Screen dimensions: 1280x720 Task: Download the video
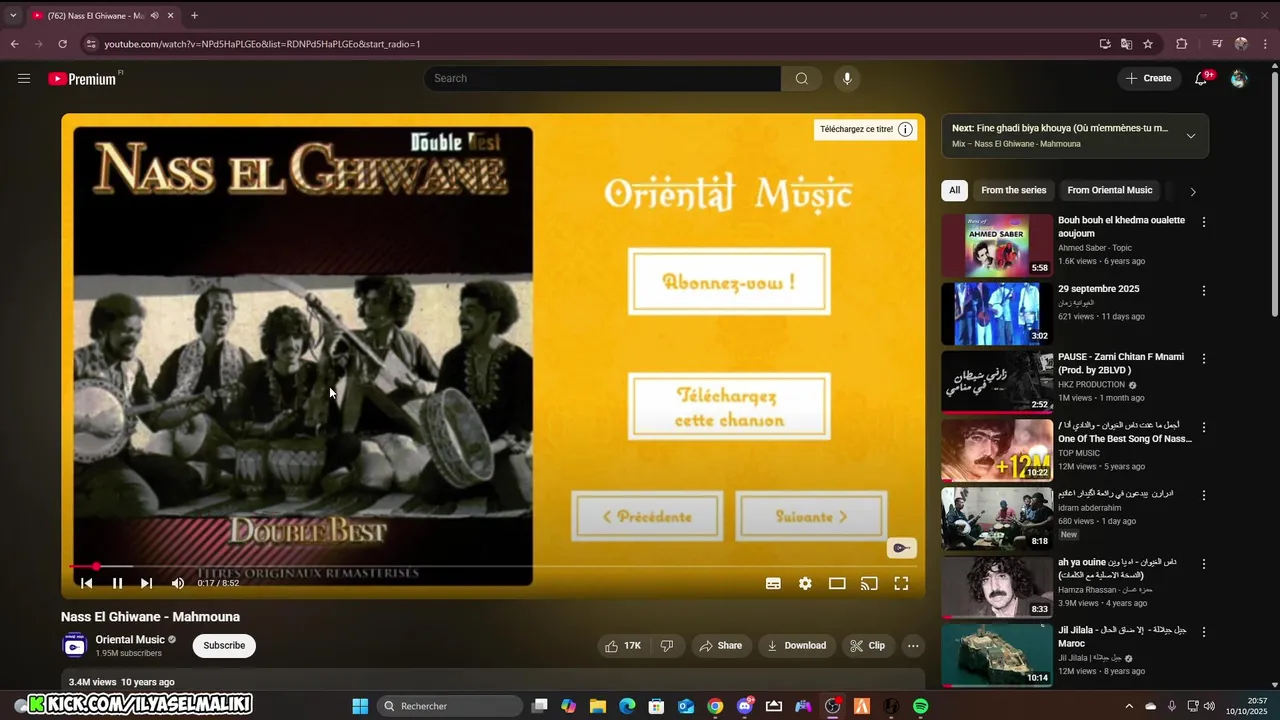coord(796,646)
